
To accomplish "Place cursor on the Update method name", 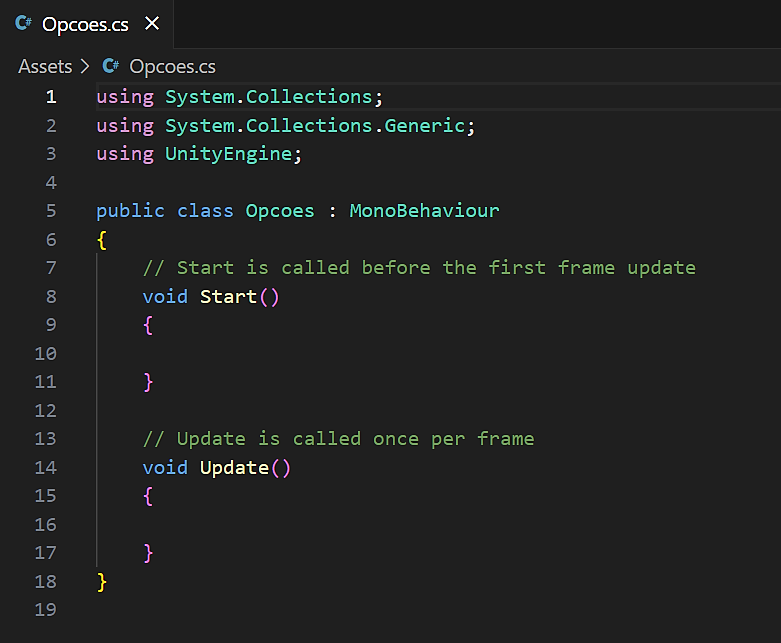I will (x=234, y=468).
